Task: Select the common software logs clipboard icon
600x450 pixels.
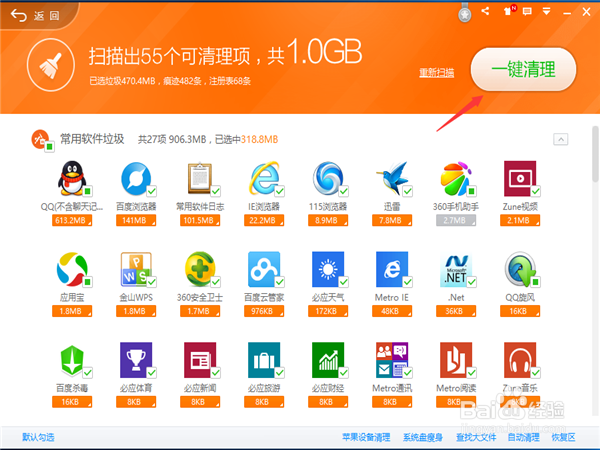Action: [x=200, y=178]
